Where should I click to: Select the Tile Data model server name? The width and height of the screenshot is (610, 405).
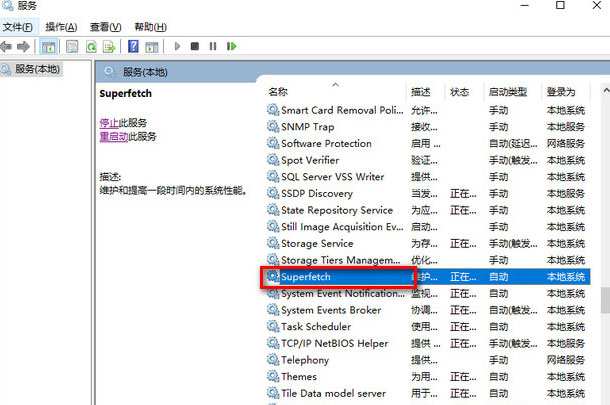333,393
